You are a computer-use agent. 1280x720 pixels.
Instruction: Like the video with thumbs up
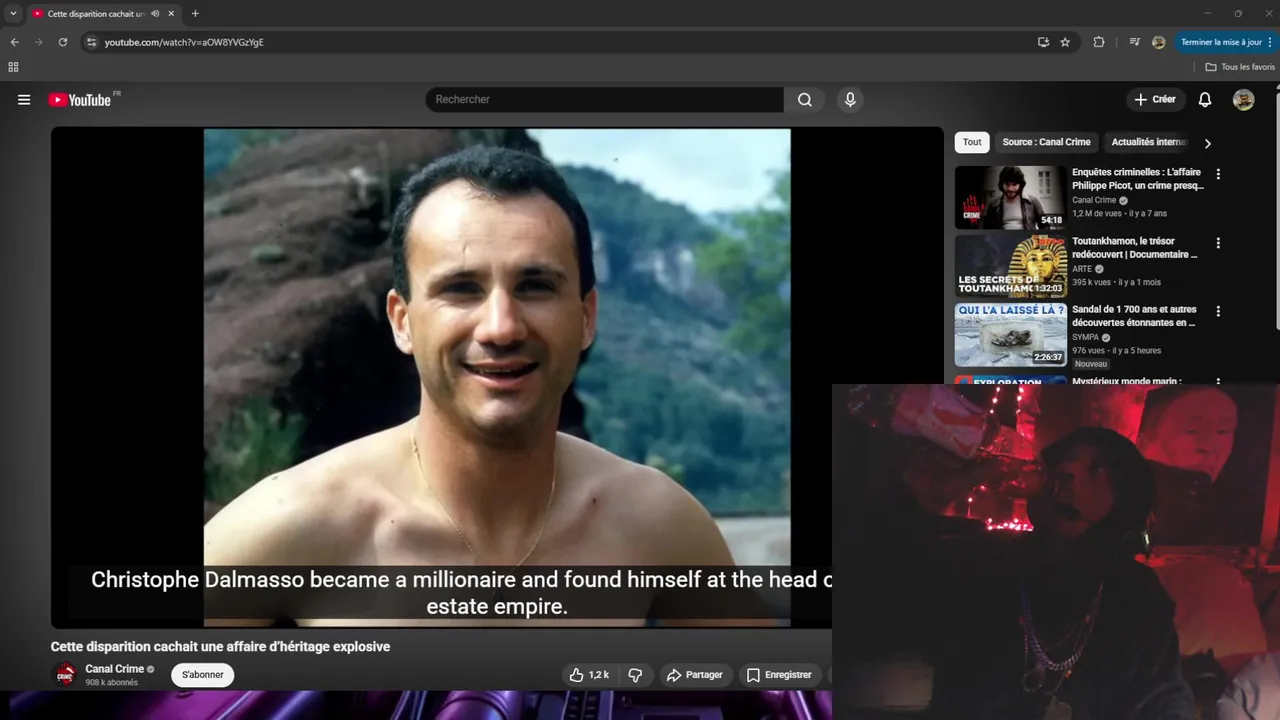click(x=589, y=675)
